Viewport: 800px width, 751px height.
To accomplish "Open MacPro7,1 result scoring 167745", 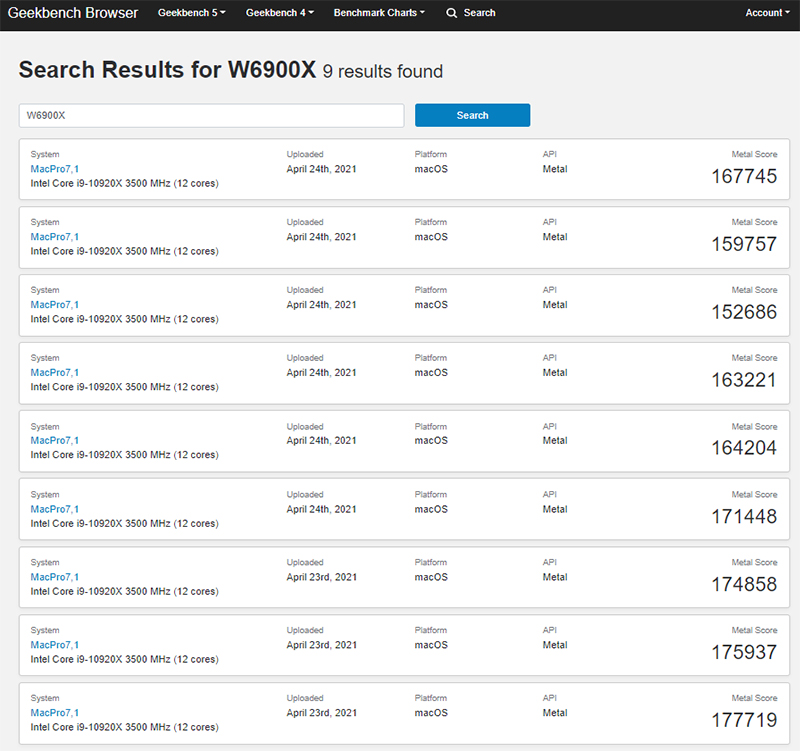I will (55, 169).
